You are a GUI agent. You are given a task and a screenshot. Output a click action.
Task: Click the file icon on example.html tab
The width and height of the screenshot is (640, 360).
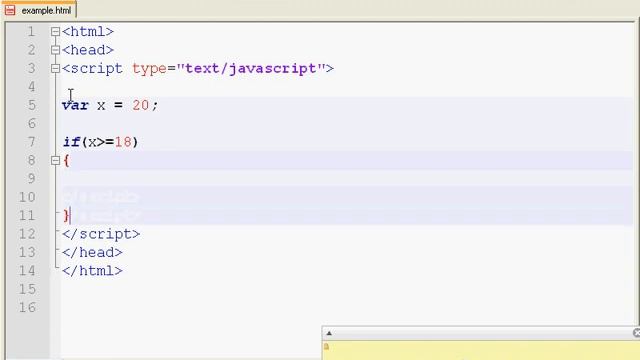coord(10,10)
